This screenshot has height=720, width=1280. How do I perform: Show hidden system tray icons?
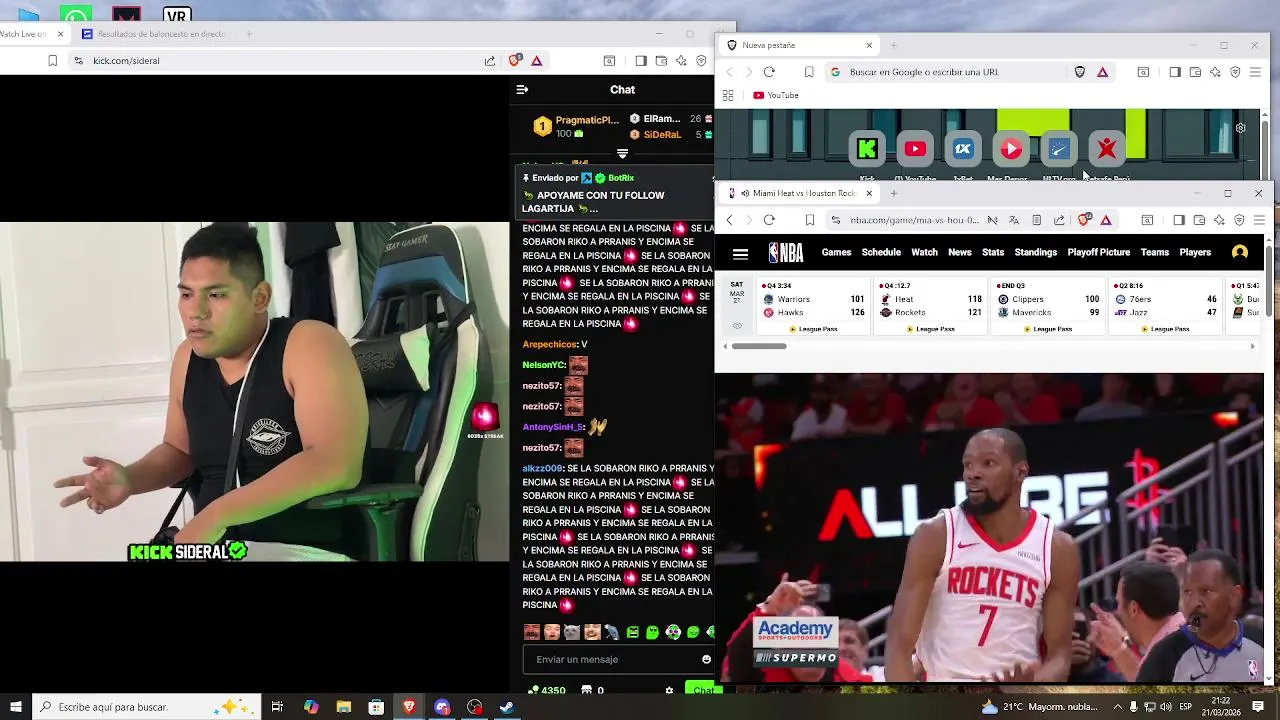(1118, 707)
